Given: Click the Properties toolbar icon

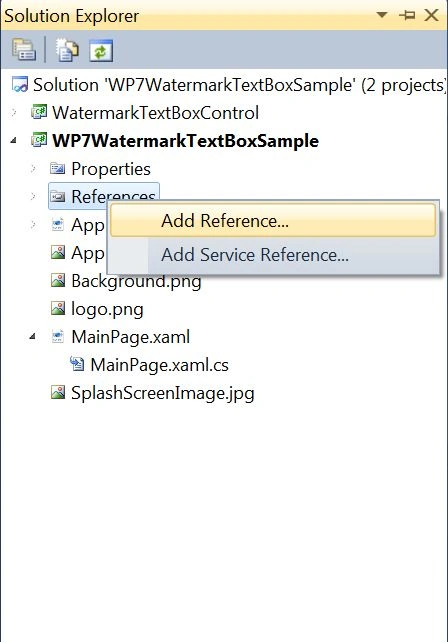Looking at the screenshot, I should (x=24, y=50).
